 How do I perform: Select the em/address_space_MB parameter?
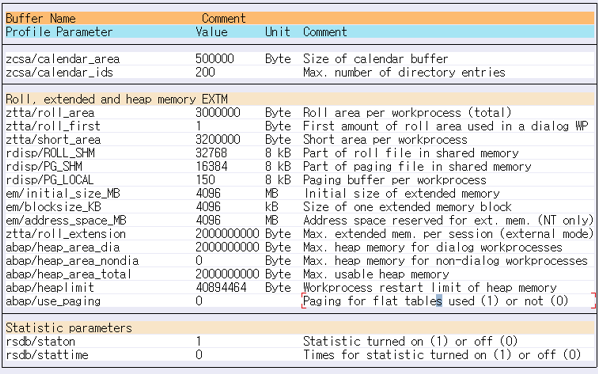click(x=66, y=220)
